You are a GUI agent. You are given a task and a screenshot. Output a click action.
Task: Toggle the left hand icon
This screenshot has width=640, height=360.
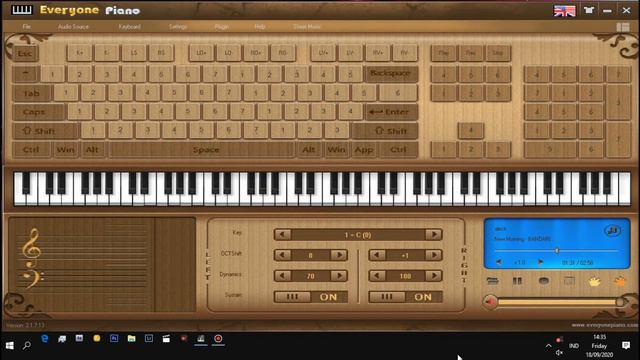point(594,281)
